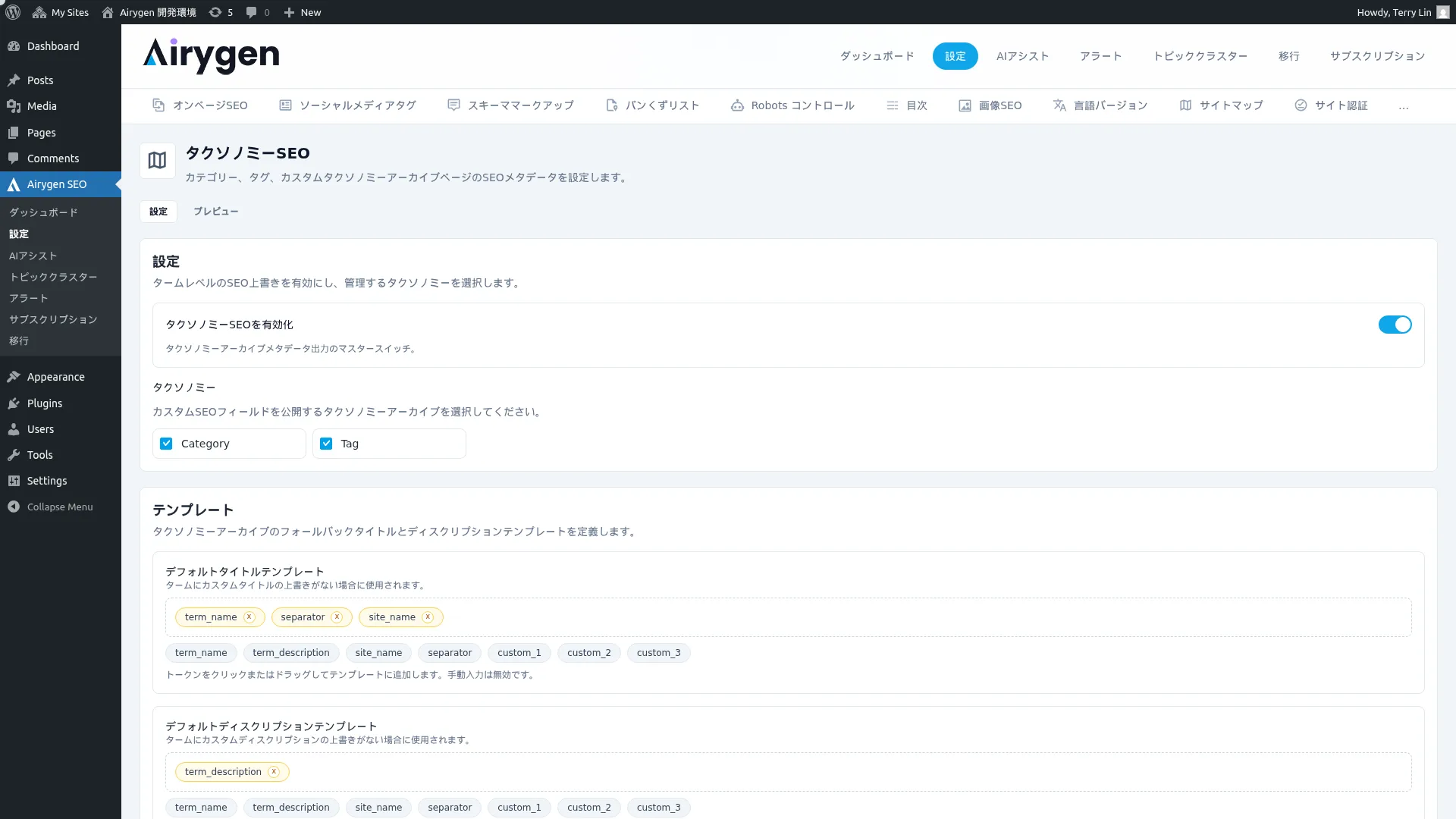The image size is (1456, 819).
Task: Select the blue 設定 pill in top navigation
Action: pos(955,56)
